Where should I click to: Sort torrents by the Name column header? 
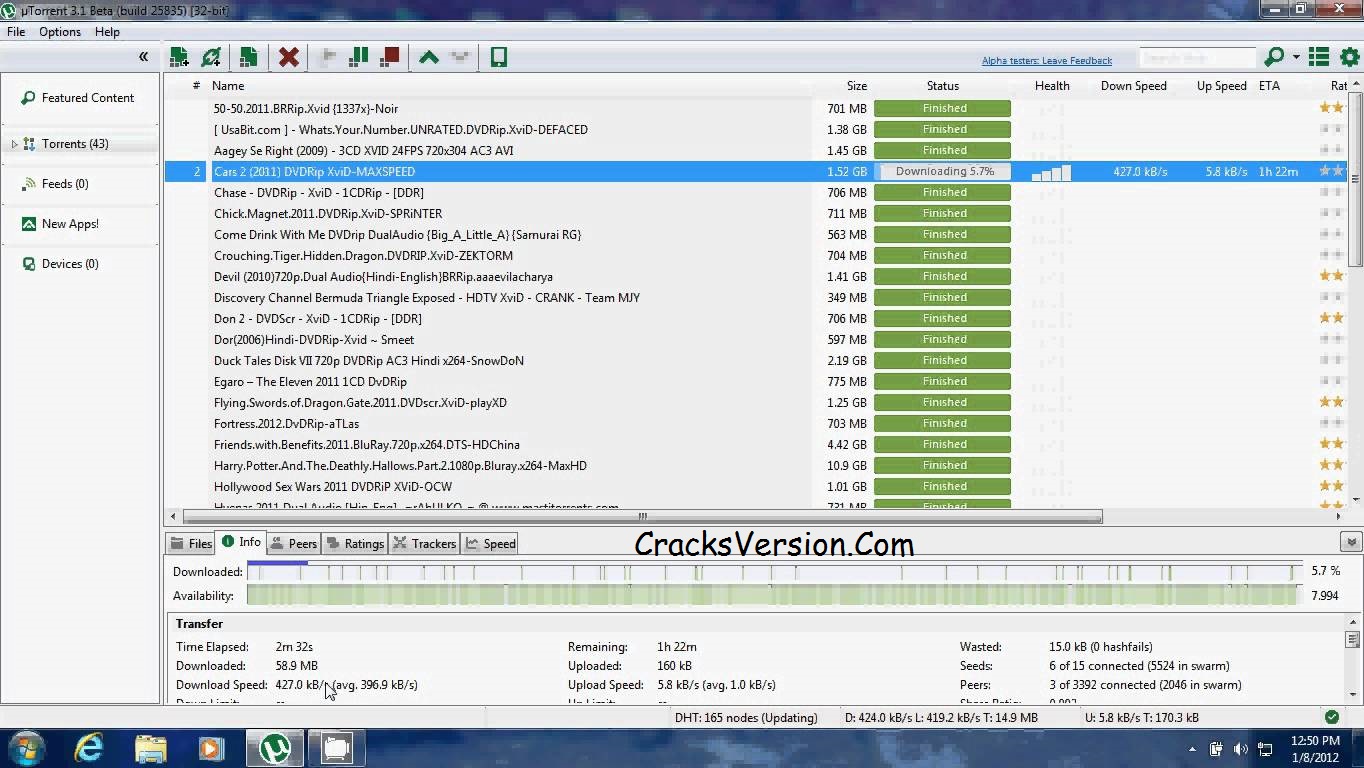pos(228,86)
